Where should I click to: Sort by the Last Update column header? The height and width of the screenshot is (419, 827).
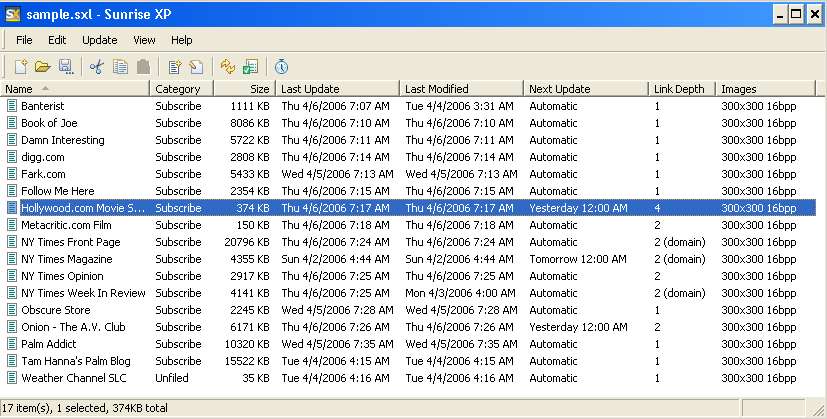coord(338,89)
